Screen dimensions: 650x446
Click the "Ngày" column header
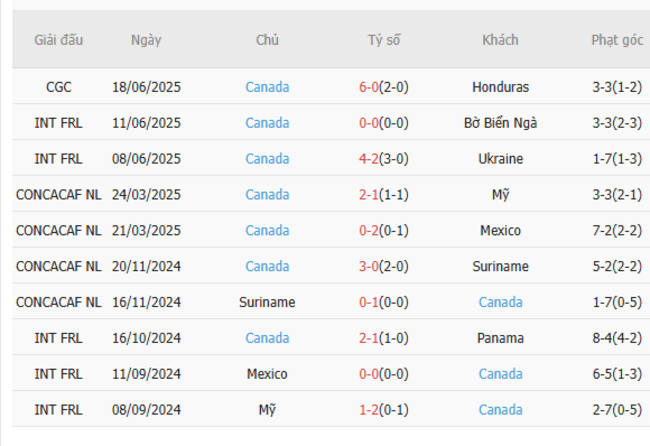tap(146, 40)
